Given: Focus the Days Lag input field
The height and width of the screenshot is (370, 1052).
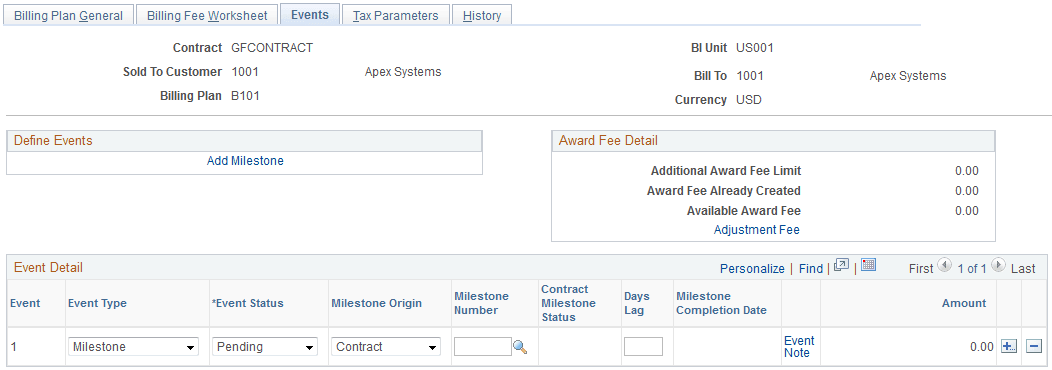Looking at the screenshot, I should point(643,346).
